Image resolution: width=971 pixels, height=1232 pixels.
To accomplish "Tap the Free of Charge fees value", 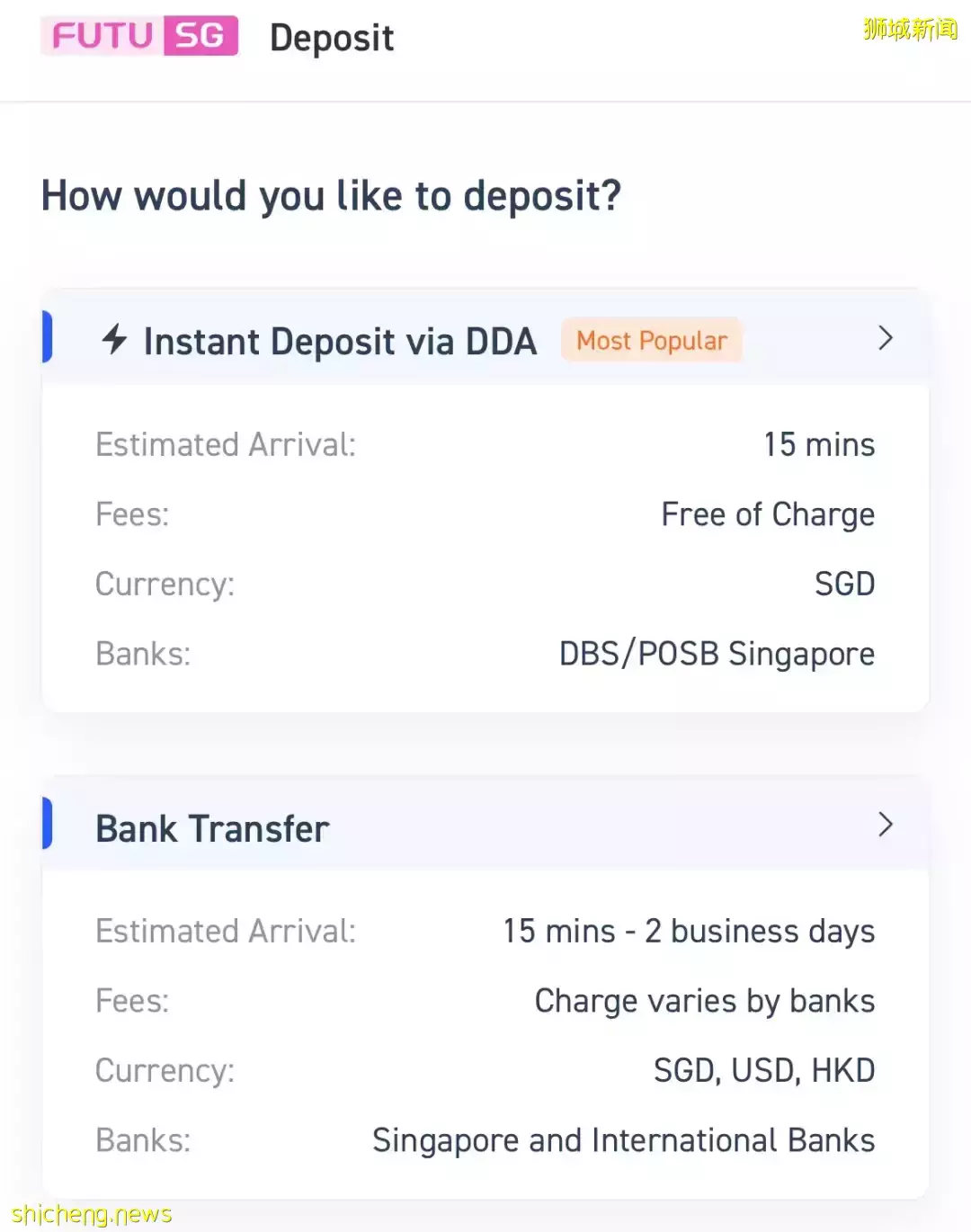I will pos(768,514).
